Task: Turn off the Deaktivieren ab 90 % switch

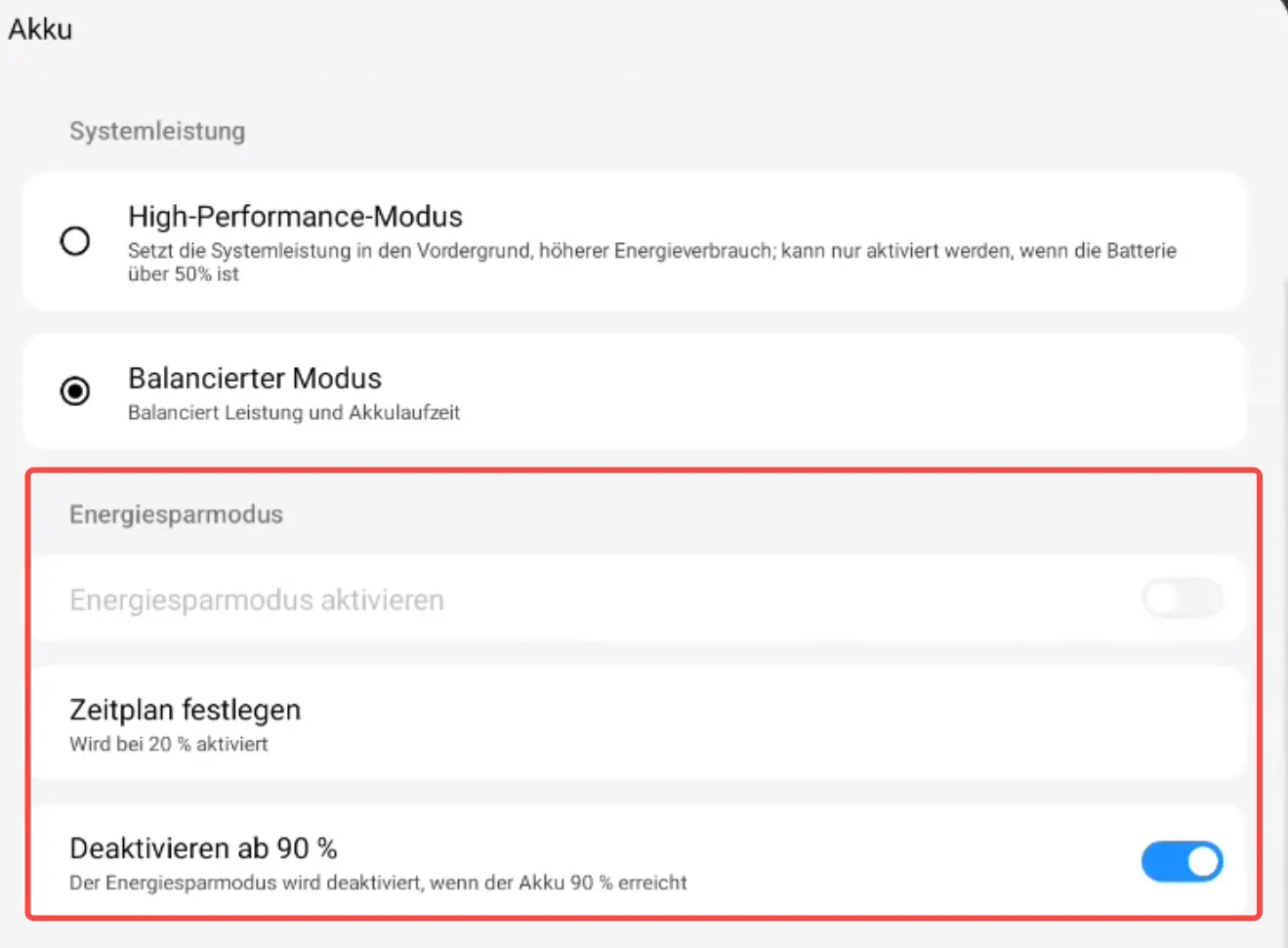Action: click(1182, 862)
